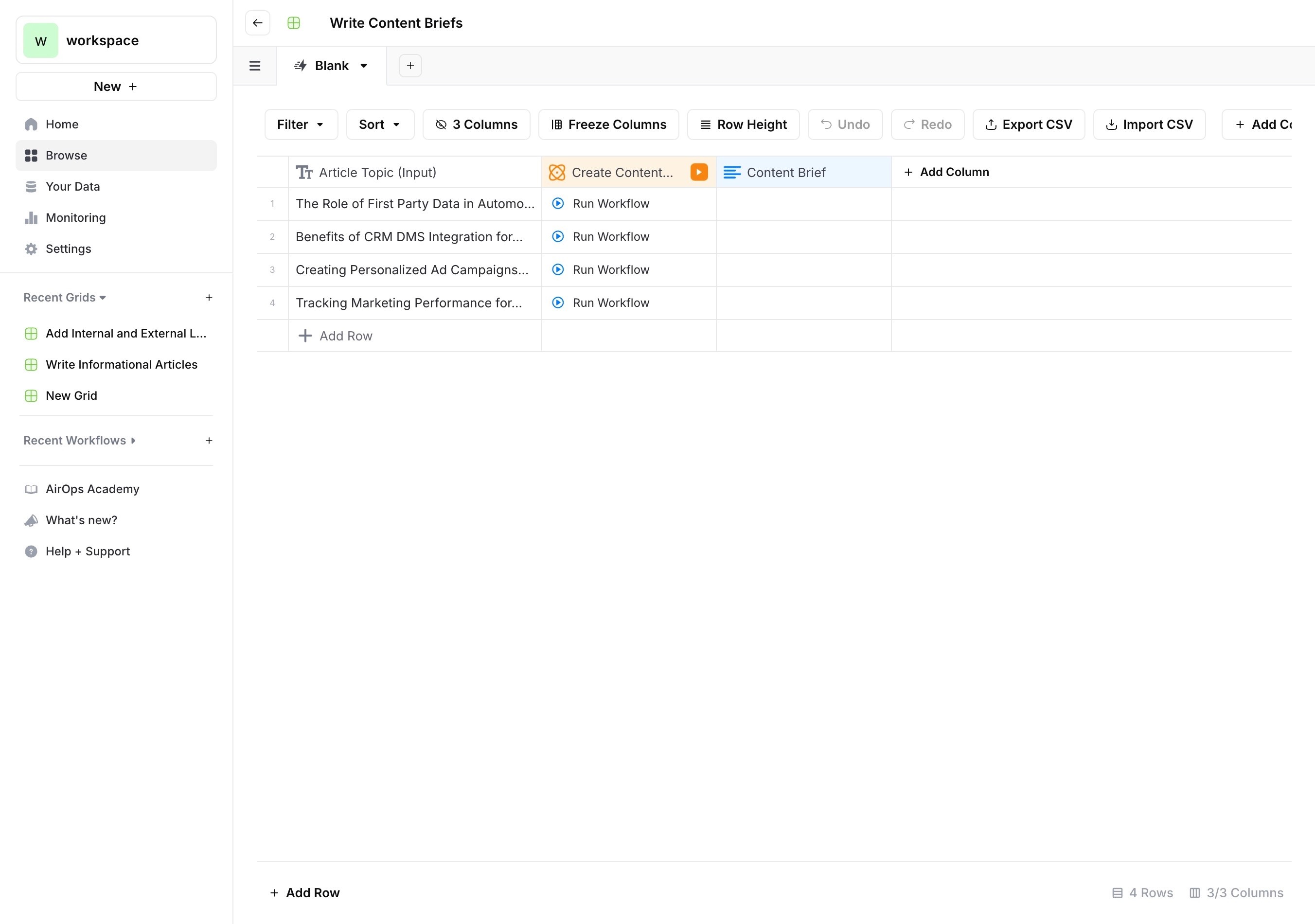Add a new sheet tab with plus icon
The height and width of the screenshot is (924, 1315).
(410, 66)
